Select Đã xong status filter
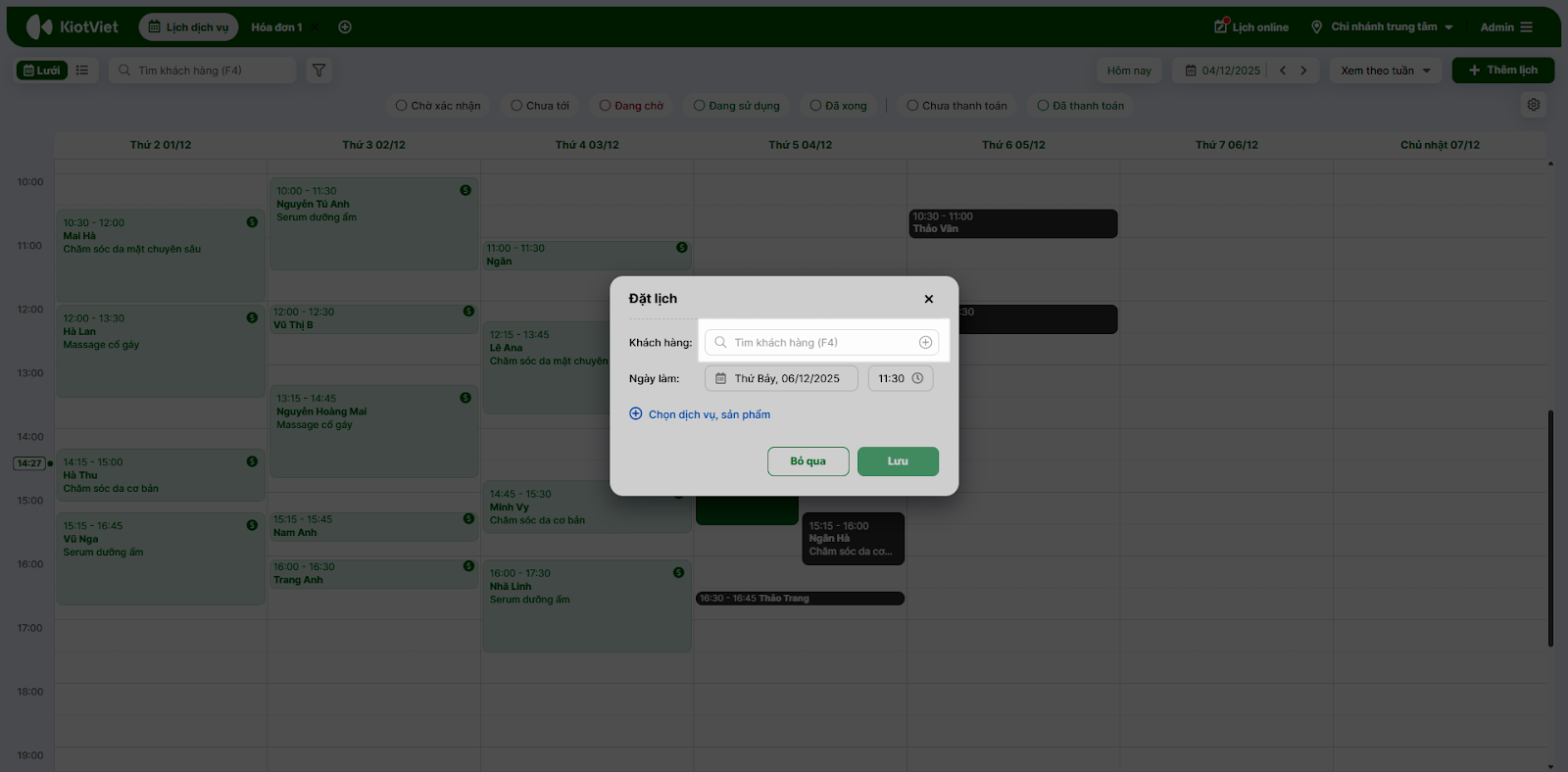 coord(839,106)
